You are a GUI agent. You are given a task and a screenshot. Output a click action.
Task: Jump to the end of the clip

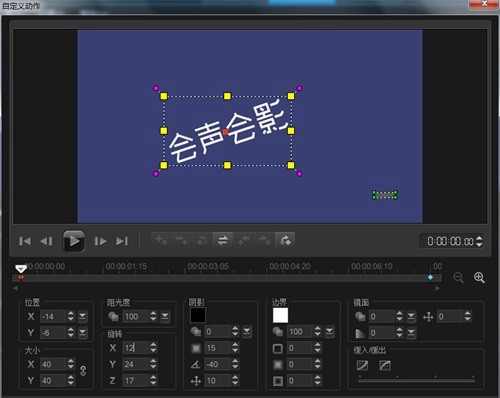(122, 241)
